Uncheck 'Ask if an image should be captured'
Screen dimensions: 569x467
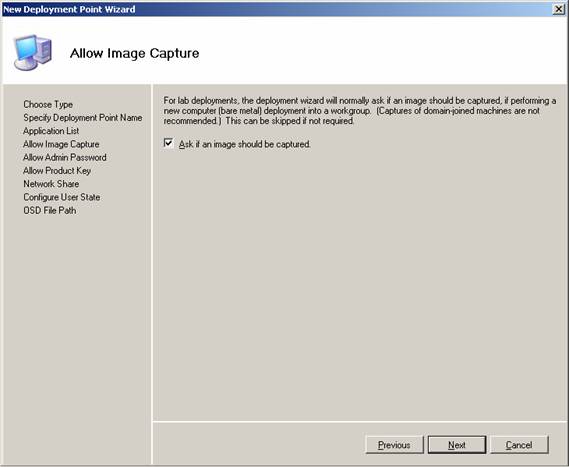(x=168, y=143)
